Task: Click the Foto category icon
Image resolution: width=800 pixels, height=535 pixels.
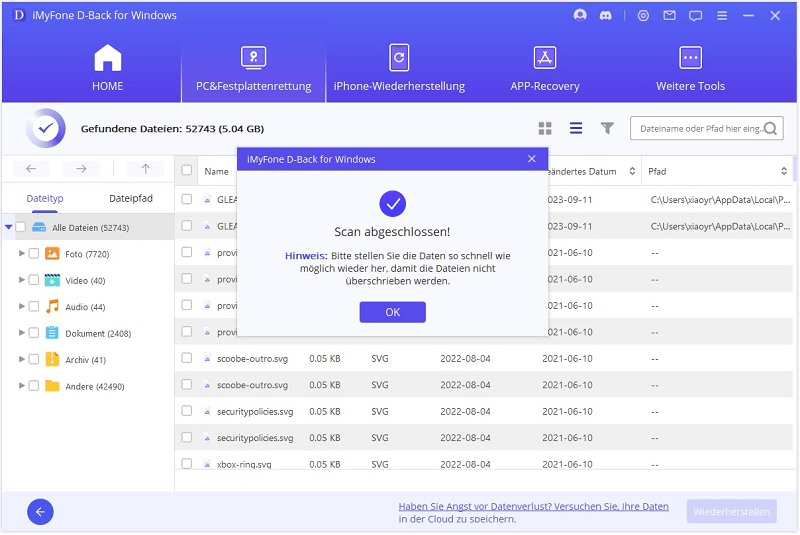Action: point(52,253)
